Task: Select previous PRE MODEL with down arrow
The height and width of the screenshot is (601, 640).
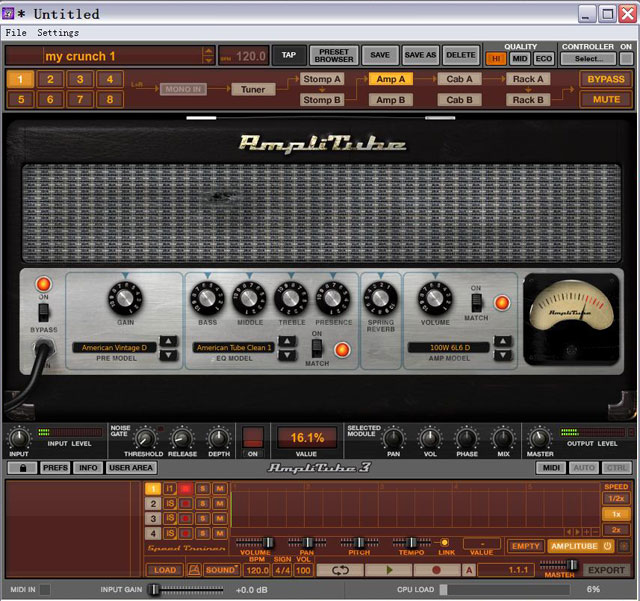Action: [x=169, y=355]
